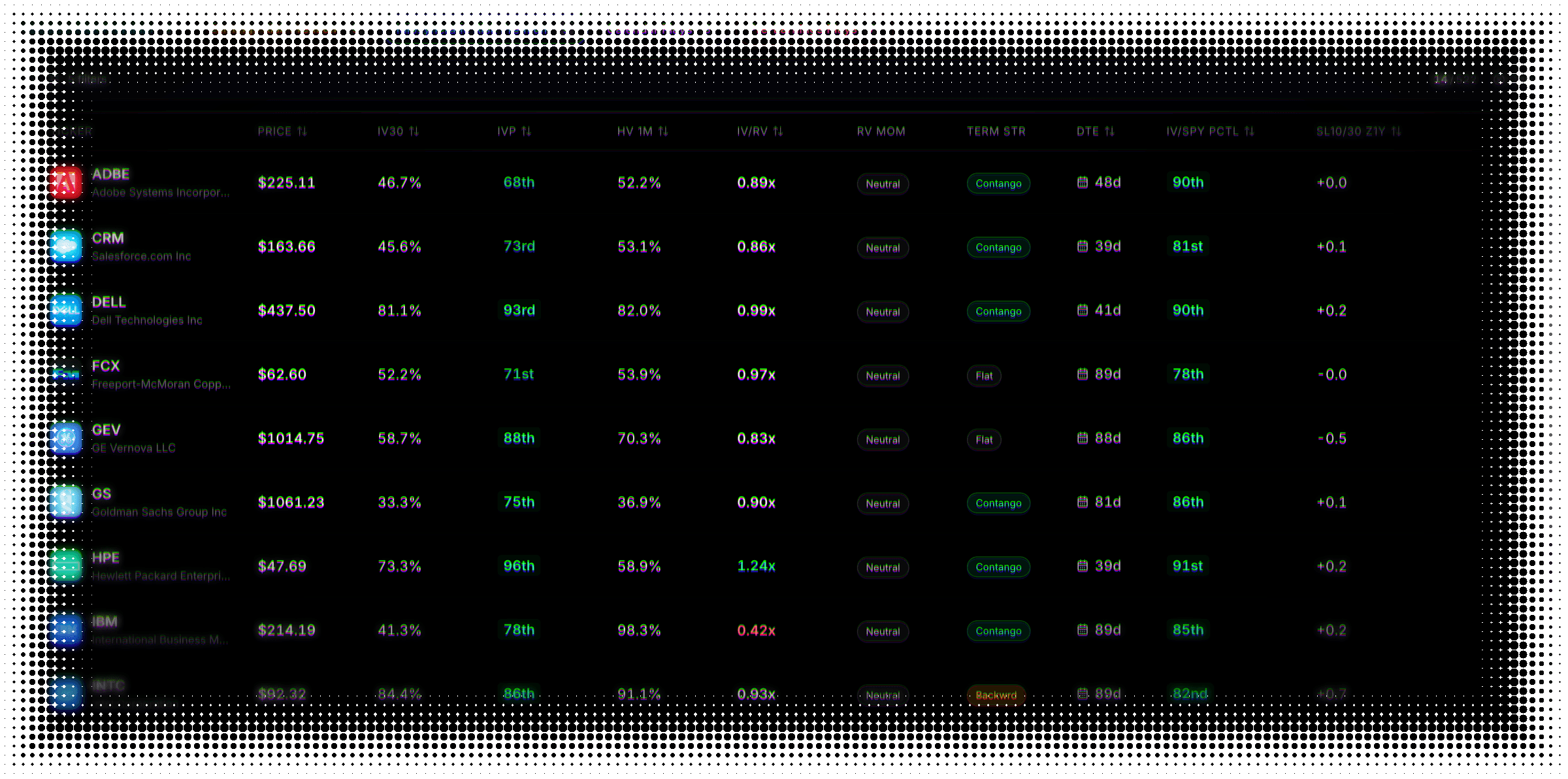Viewport: 1568px width, 779px height.
Task: Toggle sorting with the IVP arrows
Action: (526, 131)
